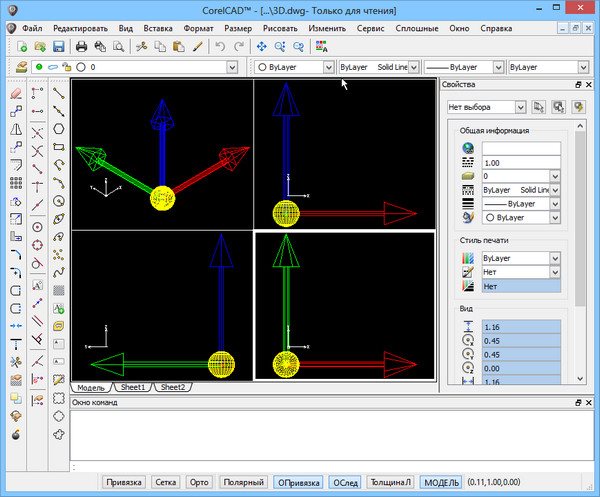Click the Print icon in toolbar
Screen dimensions: 600x497
tap(82, 47)
